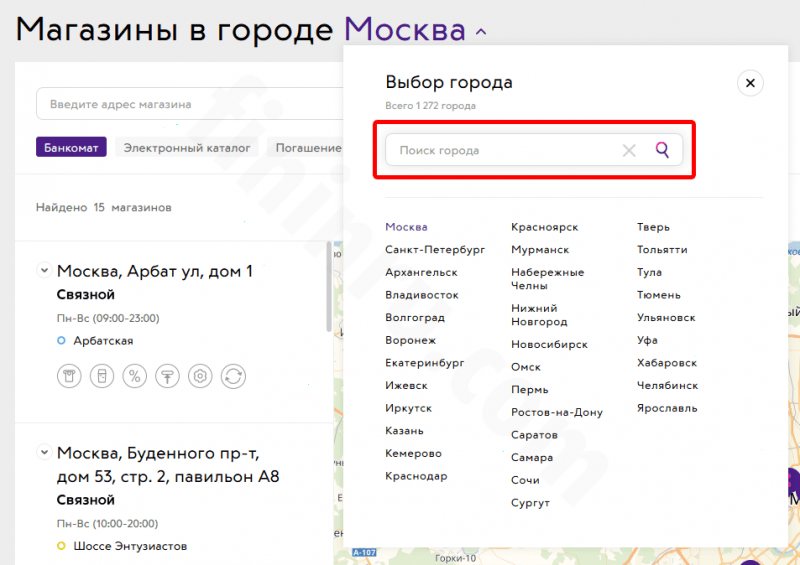Choose Иркутск from city list
Screen dimensions: 800x565
point(409,408)
